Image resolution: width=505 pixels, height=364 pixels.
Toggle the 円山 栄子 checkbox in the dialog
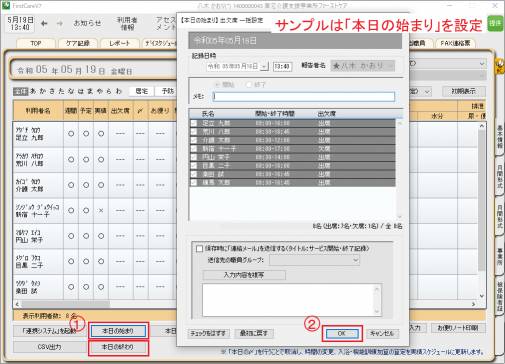pos(194,157)
